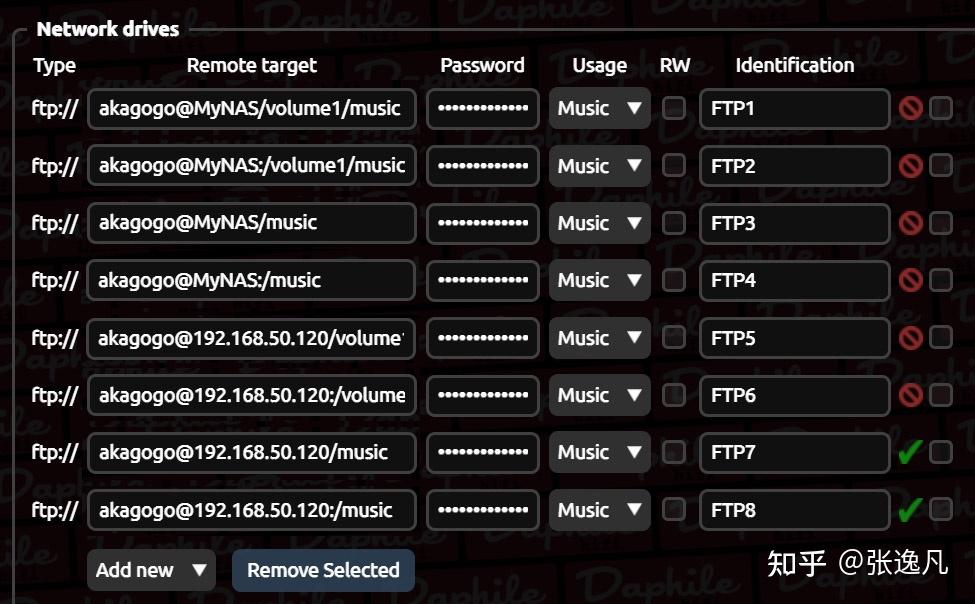Enable the RW checkbox for FTP1
The width and height of the screenshot is (975, 604).
click(674, 108)
